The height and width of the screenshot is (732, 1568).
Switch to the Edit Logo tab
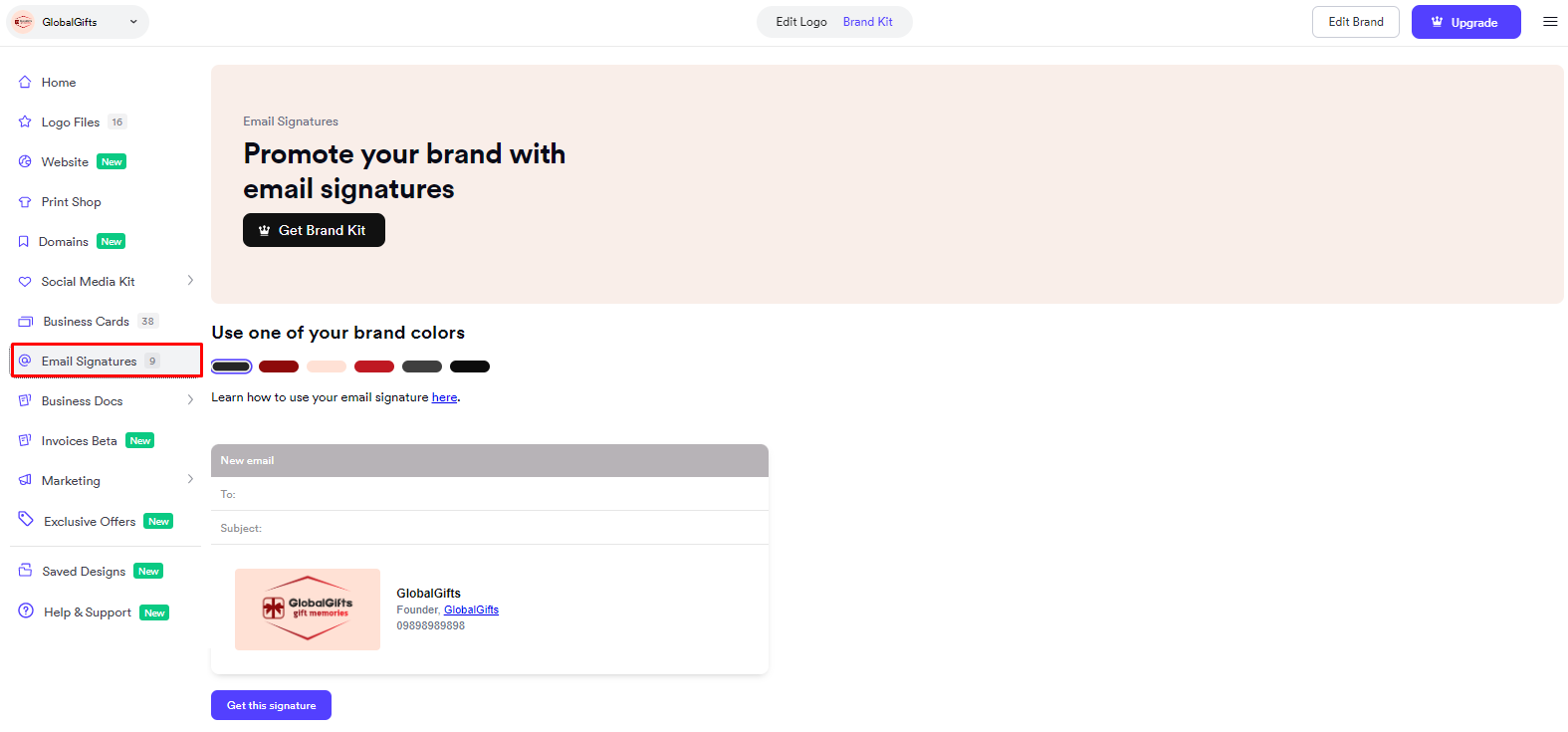(801, 22)
